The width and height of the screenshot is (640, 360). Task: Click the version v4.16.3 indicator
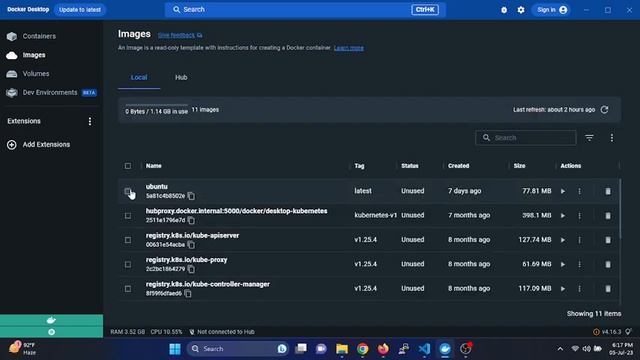[x=607, y=332]
